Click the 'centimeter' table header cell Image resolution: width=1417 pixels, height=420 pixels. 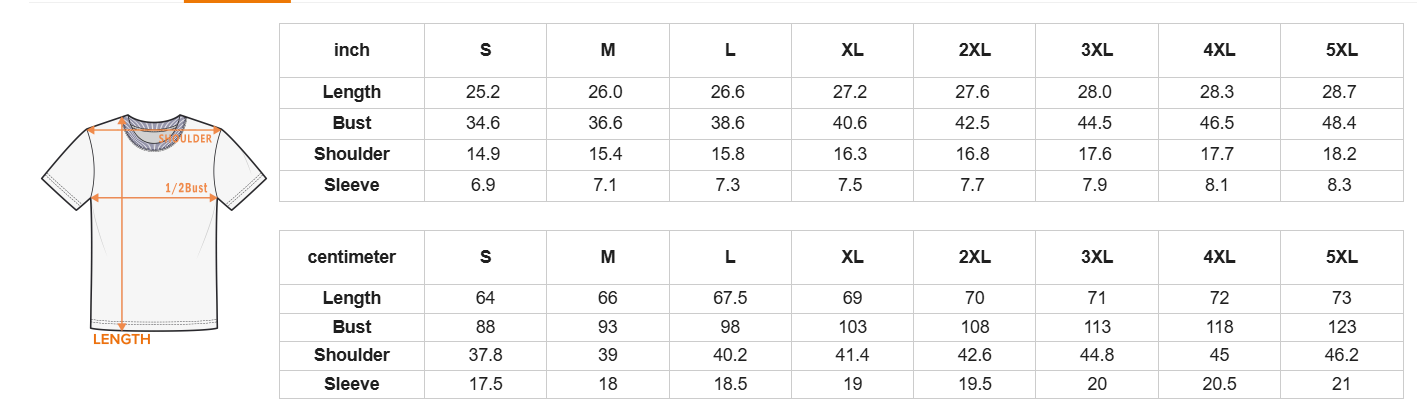coord(351,257)
